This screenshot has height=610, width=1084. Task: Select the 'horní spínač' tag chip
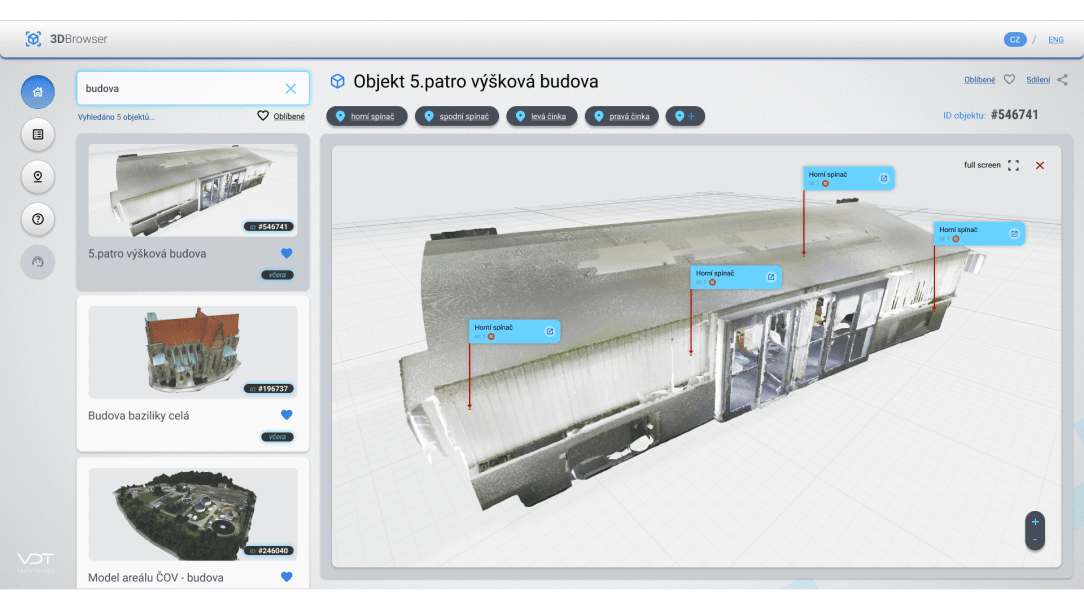[x=366, y=116]
